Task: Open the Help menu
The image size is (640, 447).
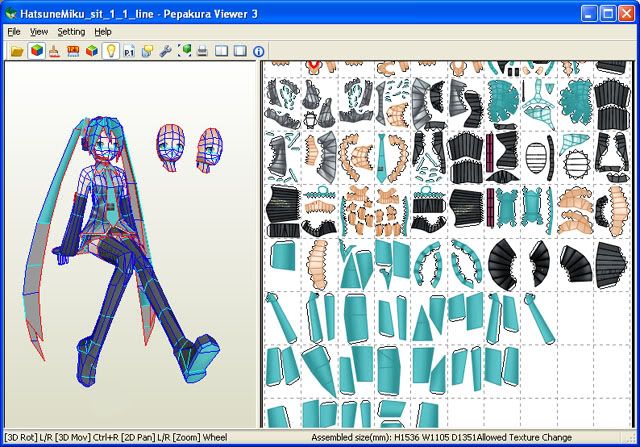Action: [103, 32]
